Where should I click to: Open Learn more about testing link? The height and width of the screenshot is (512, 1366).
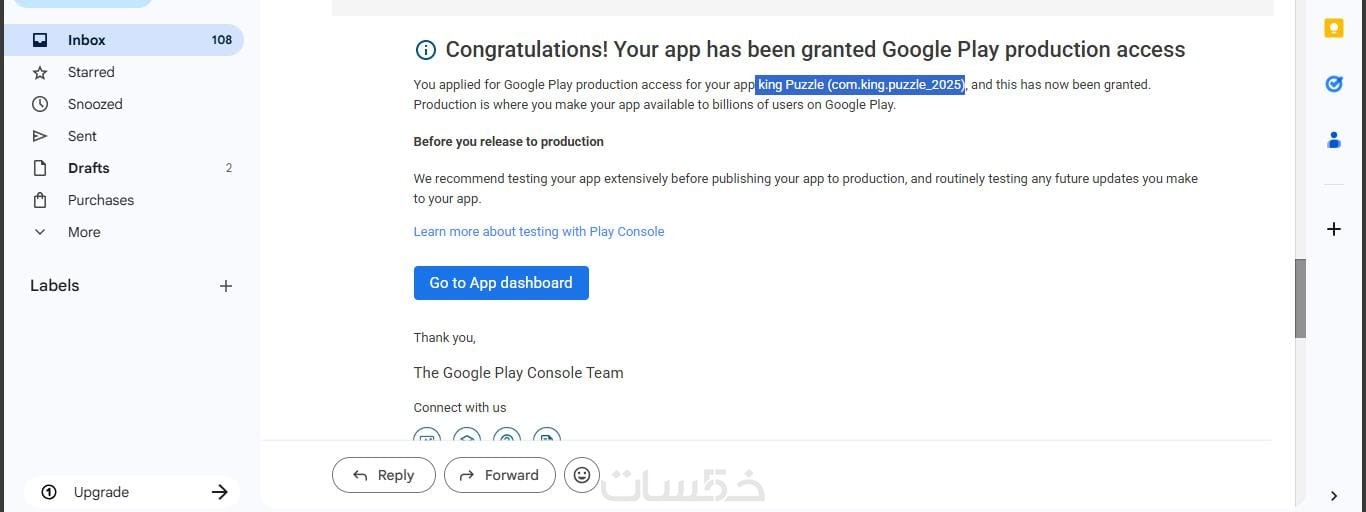point(539,231)
